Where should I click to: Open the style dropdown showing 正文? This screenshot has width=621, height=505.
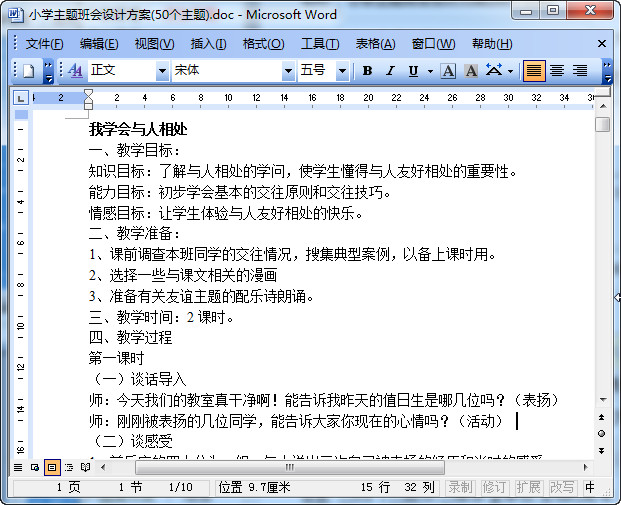click(x=162, y=71)
